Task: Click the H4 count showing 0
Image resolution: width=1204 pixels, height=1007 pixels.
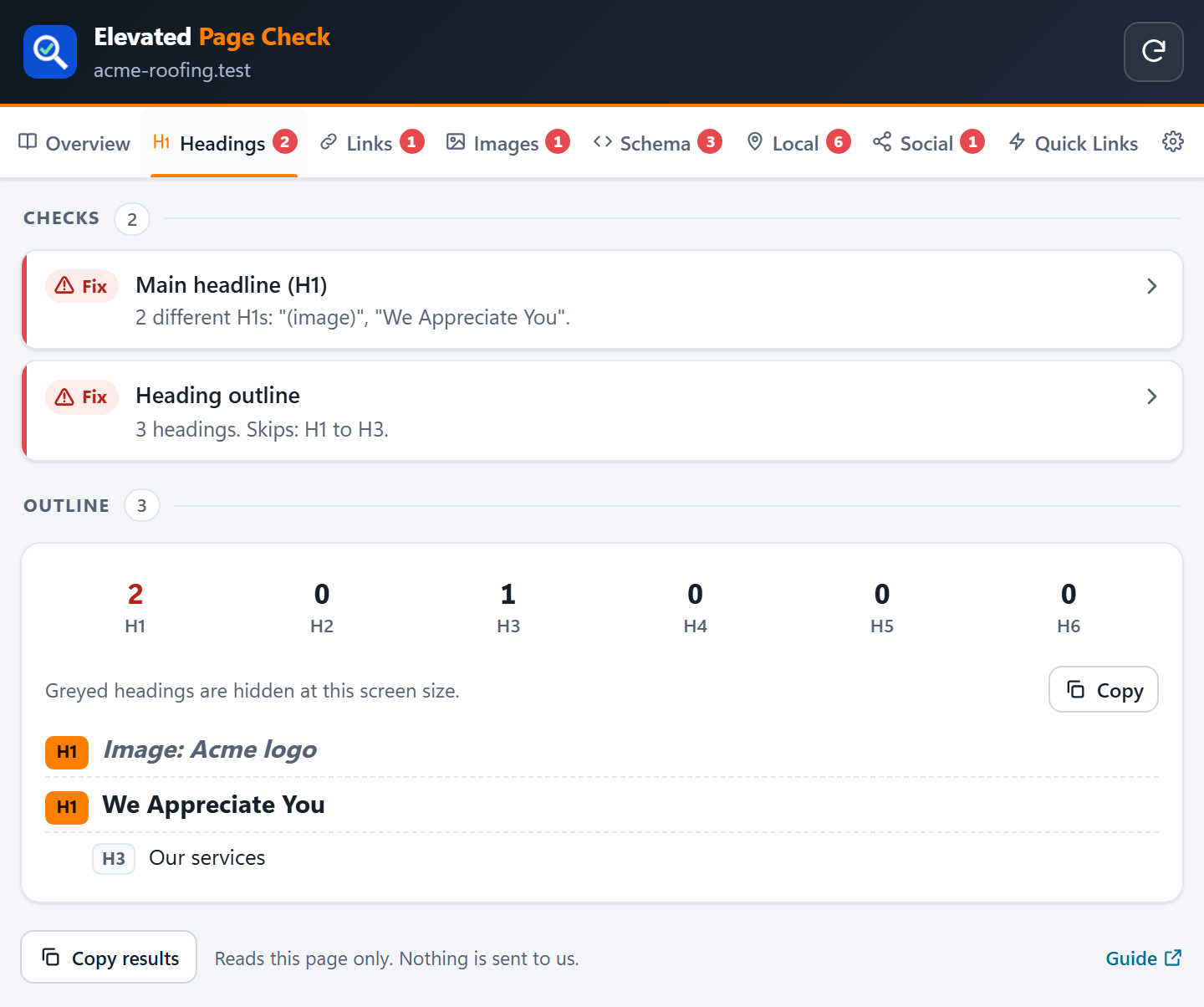Action: click(x=696, y=595)
